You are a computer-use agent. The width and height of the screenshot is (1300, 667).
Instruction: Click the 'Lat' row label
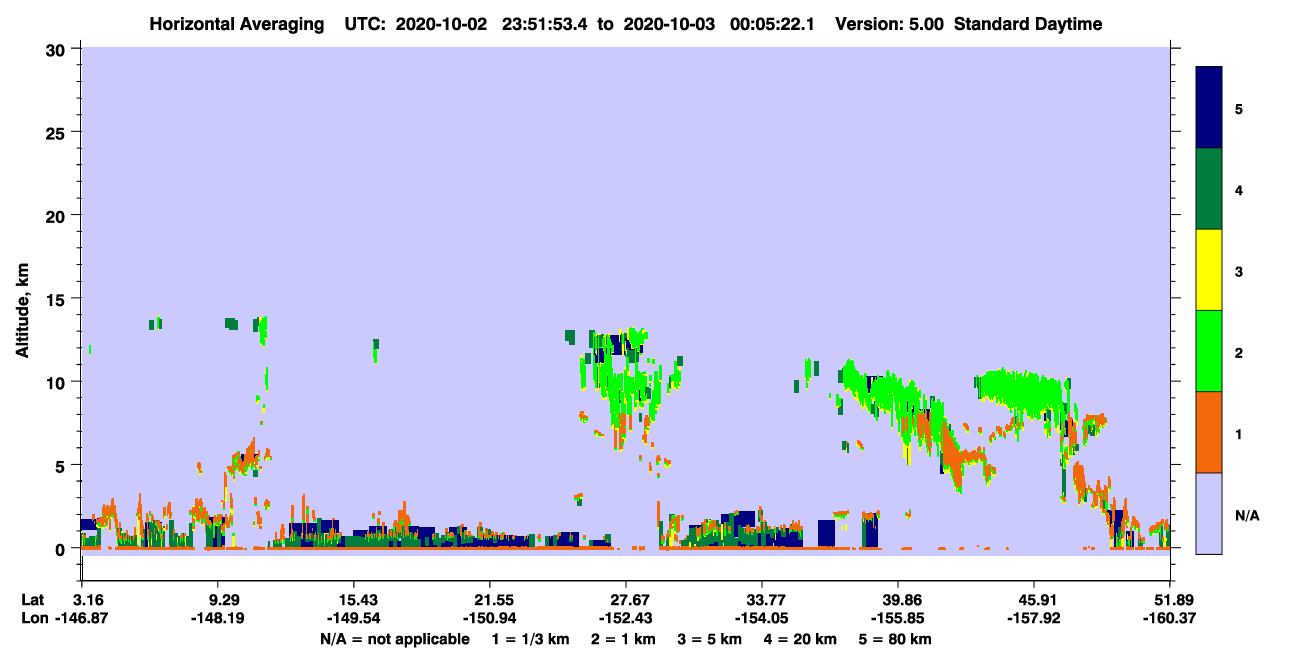[x=33, y=600]
